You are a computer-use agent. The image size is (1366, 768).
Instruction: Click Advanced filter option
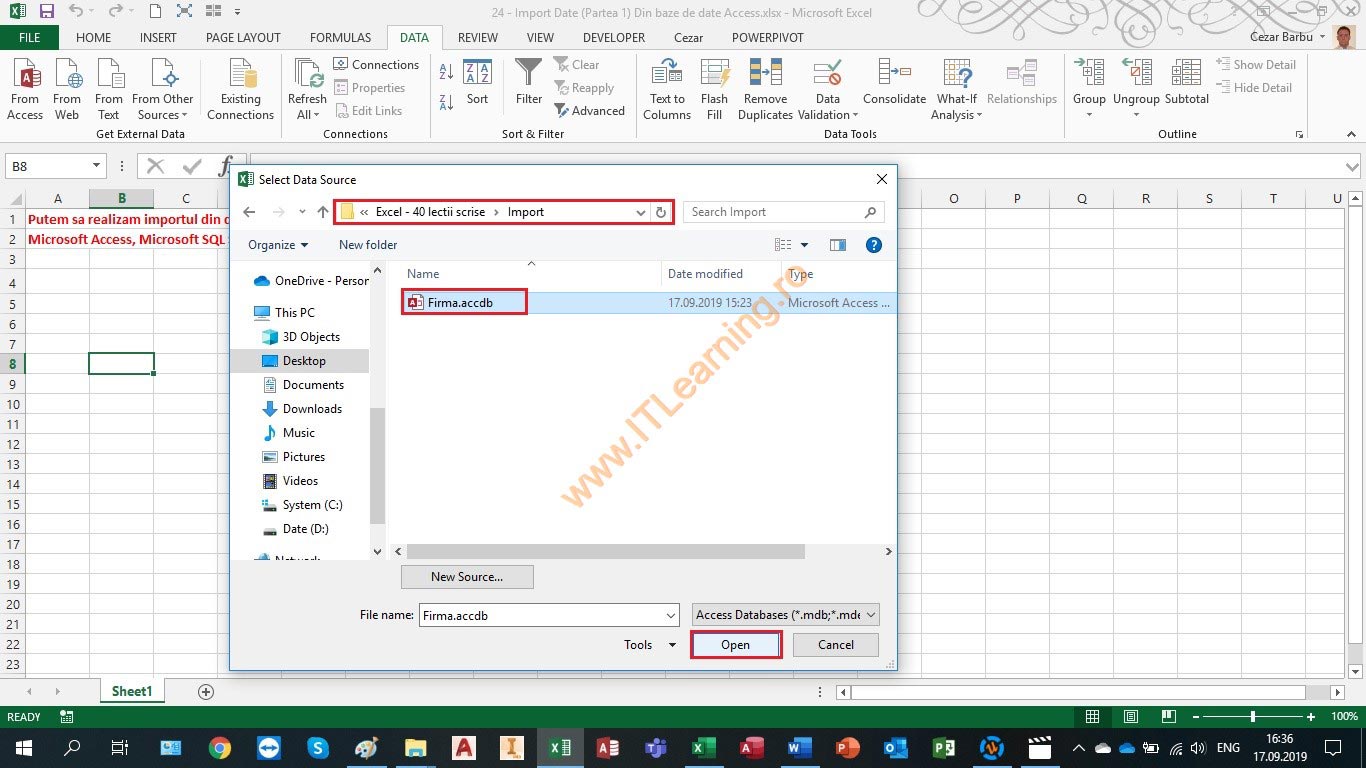point(590,111)
